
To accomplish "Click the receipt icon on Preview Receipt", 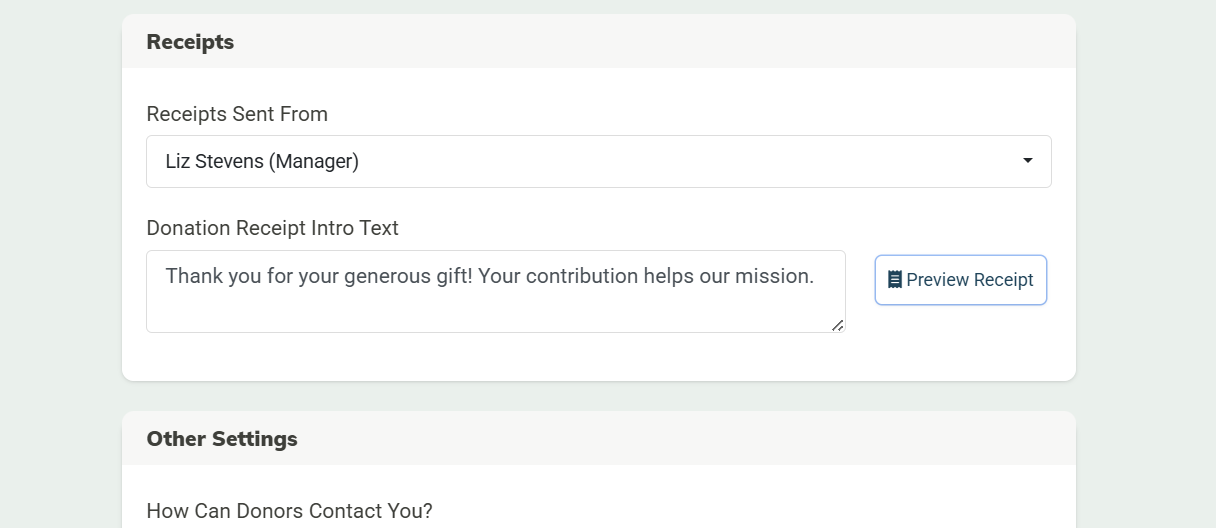I will pos(895,280).
